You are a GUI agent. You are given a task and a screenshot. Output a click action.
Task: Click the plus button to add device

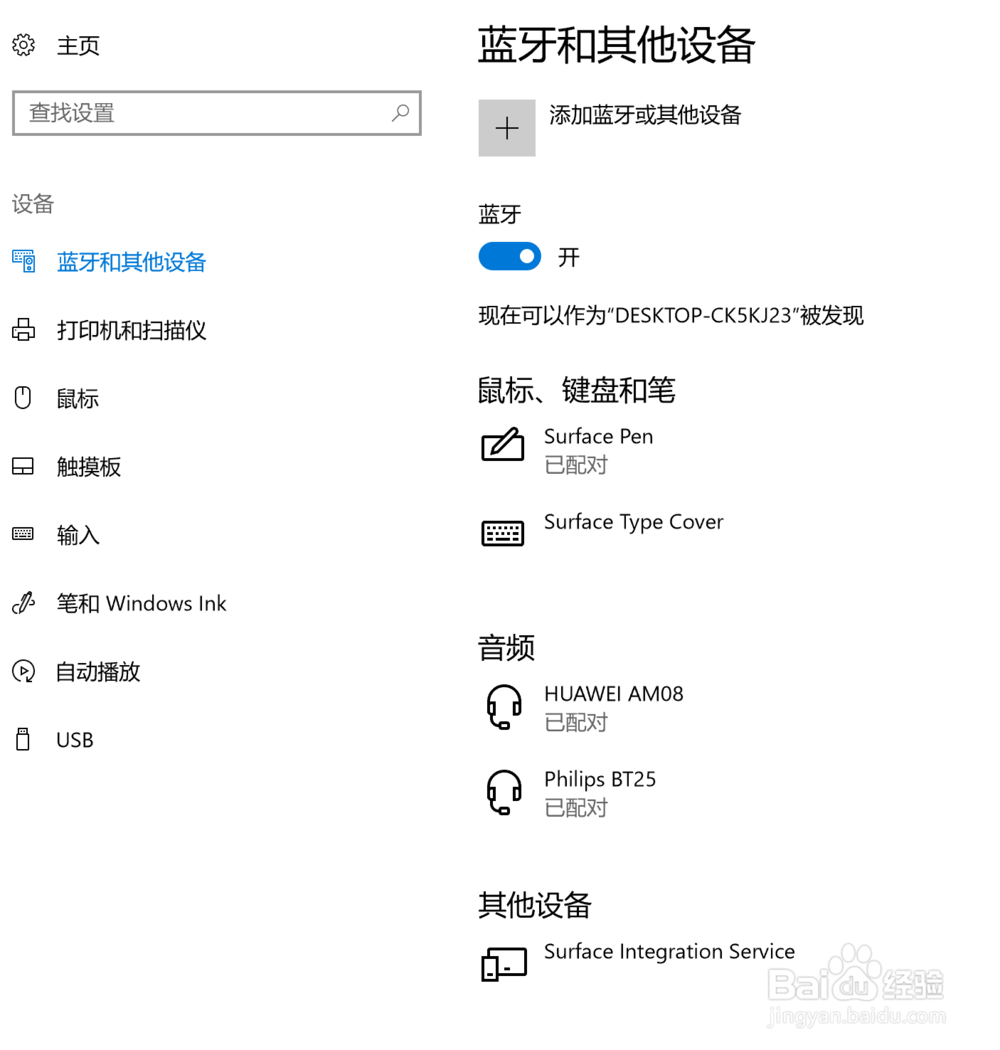pyautogui.click(x=507, y=128)
